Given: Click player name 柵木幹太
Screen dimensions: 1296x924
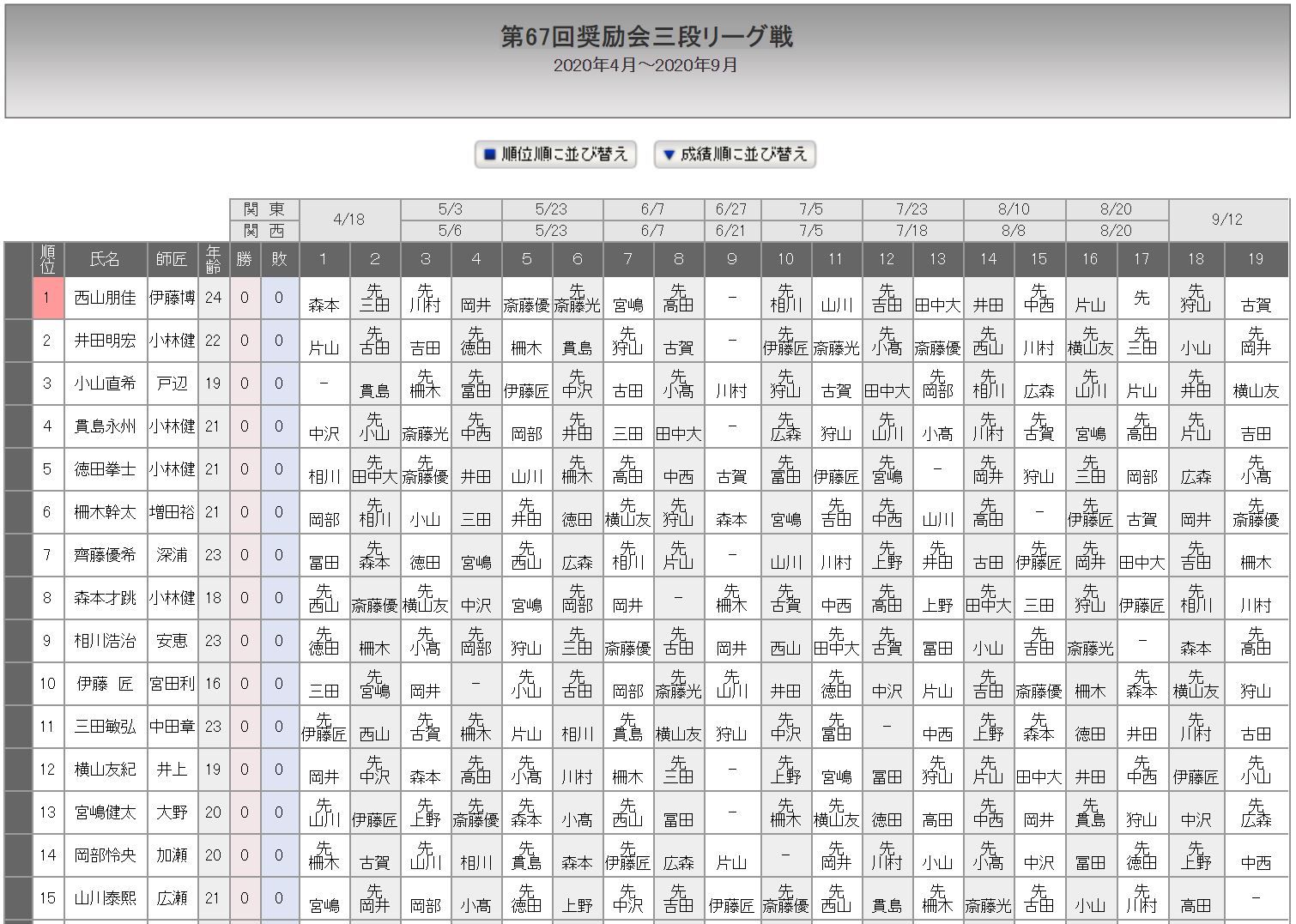Looking at the screenshot, I should tap(105, 512).
